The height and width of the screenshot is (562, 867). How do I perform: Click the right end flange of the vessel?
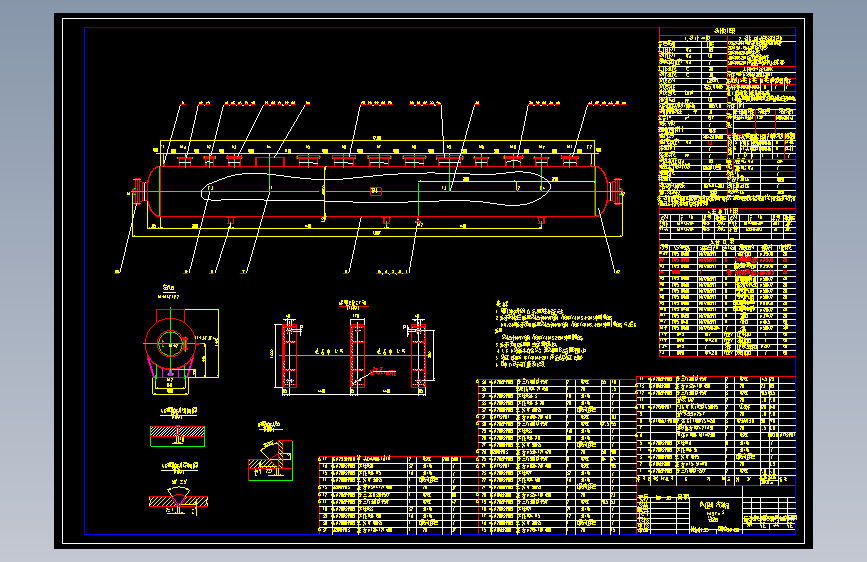click(x=615, y=191)
